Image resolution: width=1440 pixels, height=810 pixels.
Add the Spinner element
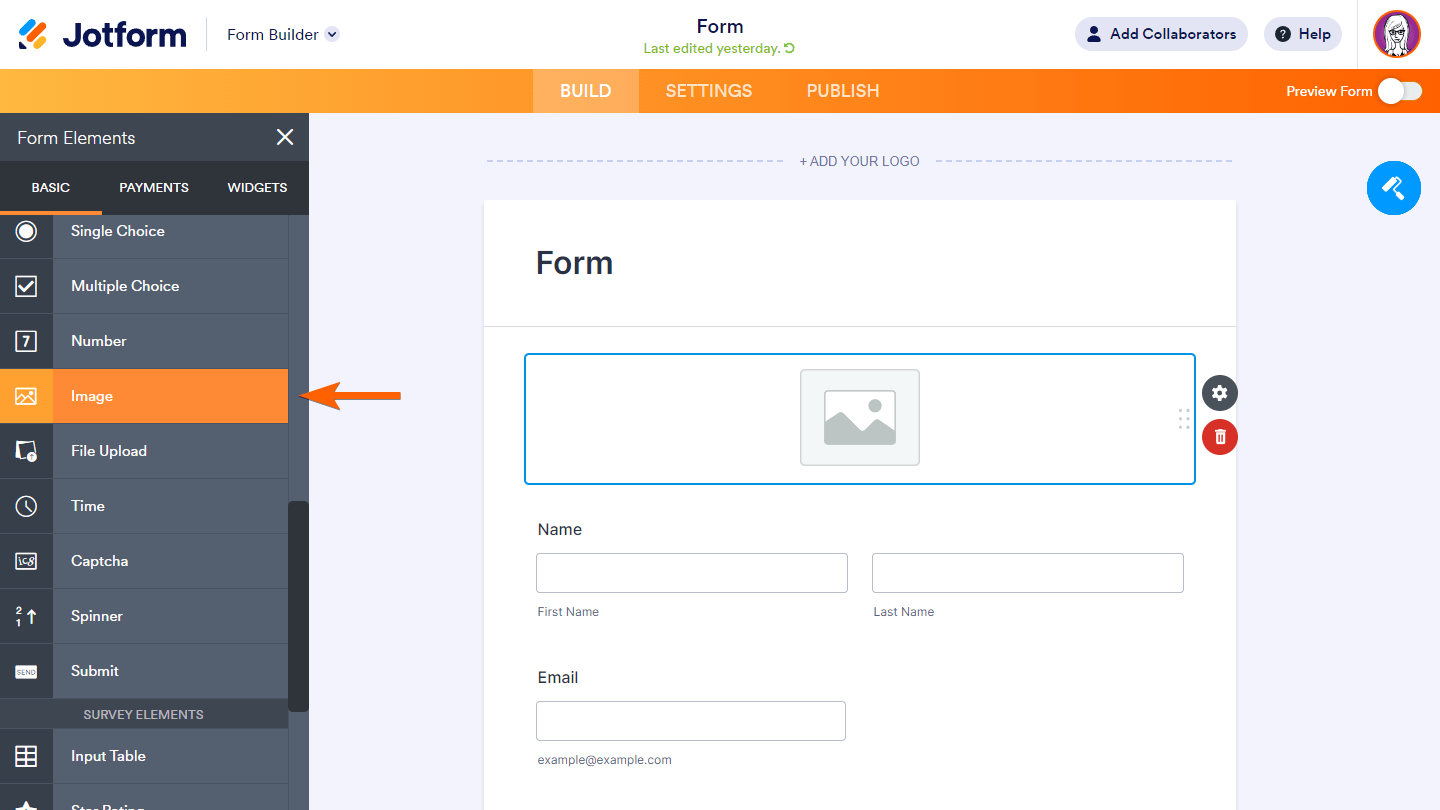(144, 616)
